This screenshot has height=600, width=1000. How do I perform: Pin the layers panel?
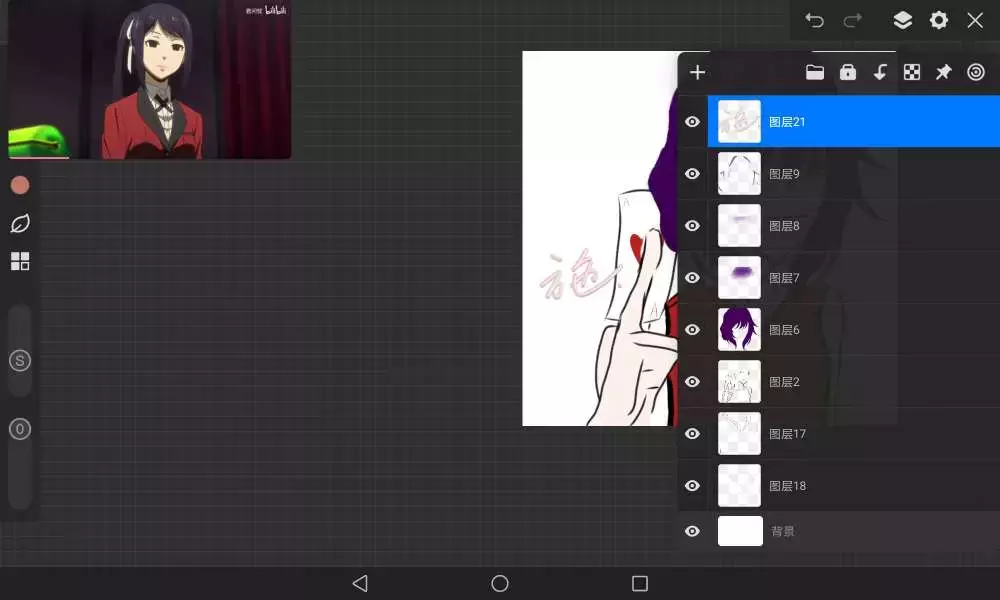coord(943,72)
